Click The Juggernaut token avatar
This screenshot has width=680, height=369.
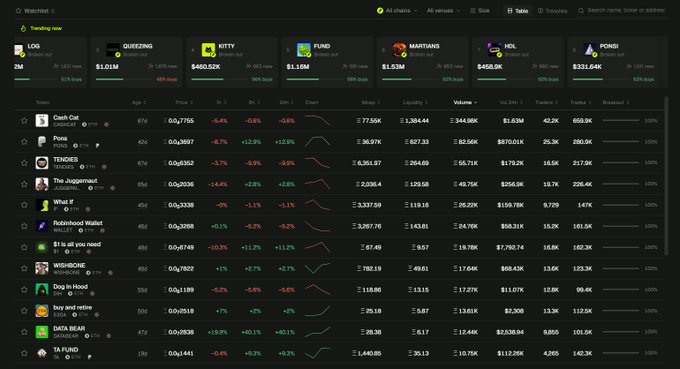(x=42, y=184)
